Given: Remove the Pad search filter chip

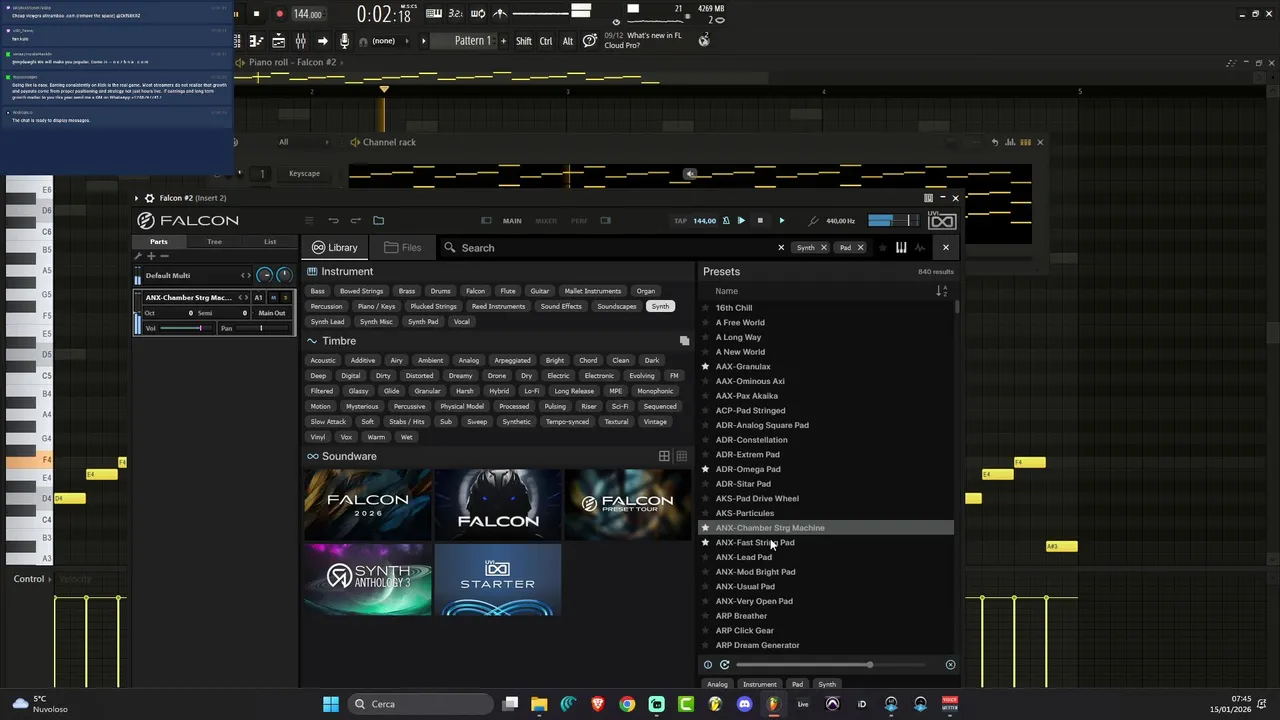Looking at the screenshot, I should coord(860,248).
